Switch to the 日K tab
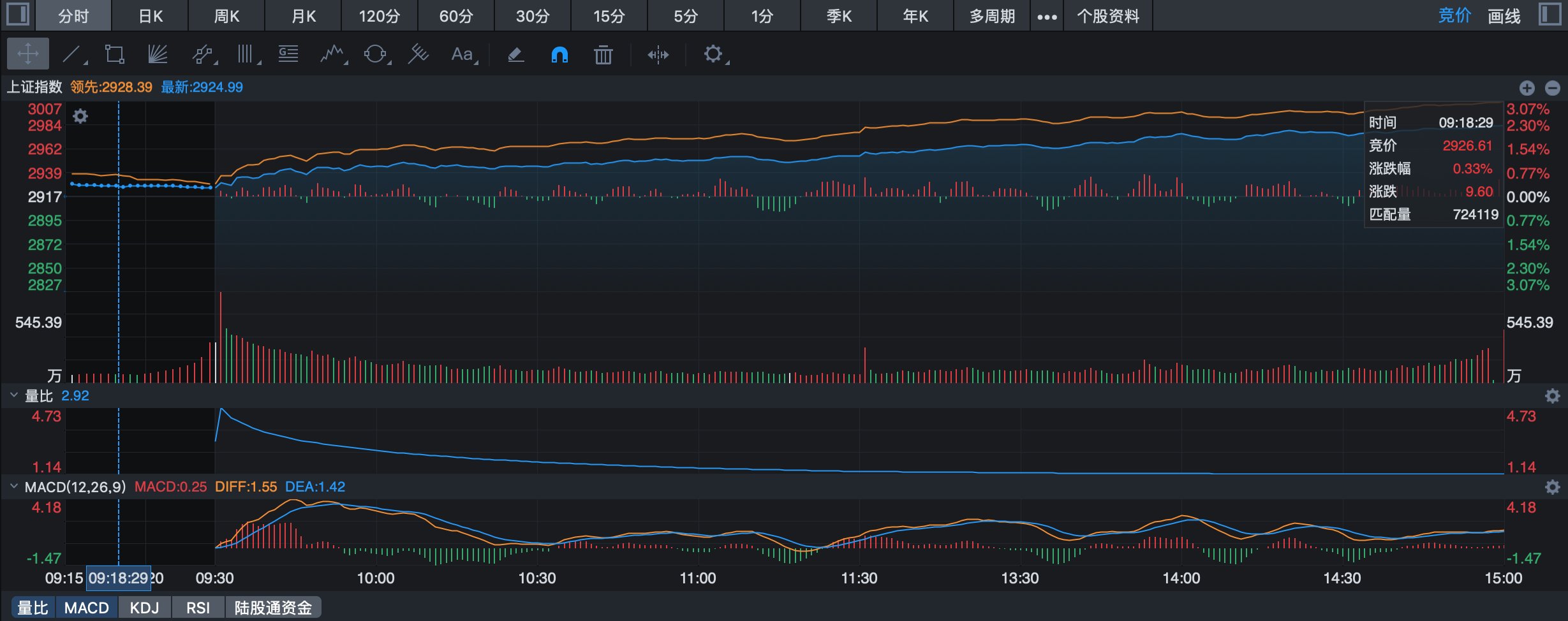Screen dimensions: 1568x621 pos(151,16)
